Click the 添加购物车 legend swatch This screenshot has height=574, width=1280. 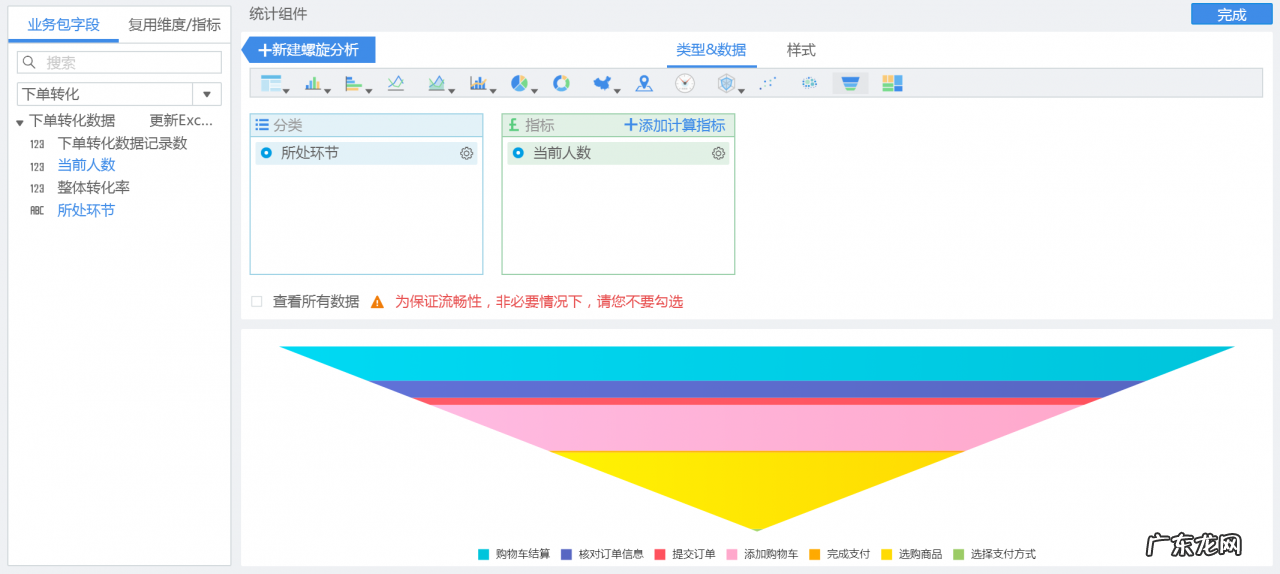[732, 554]
